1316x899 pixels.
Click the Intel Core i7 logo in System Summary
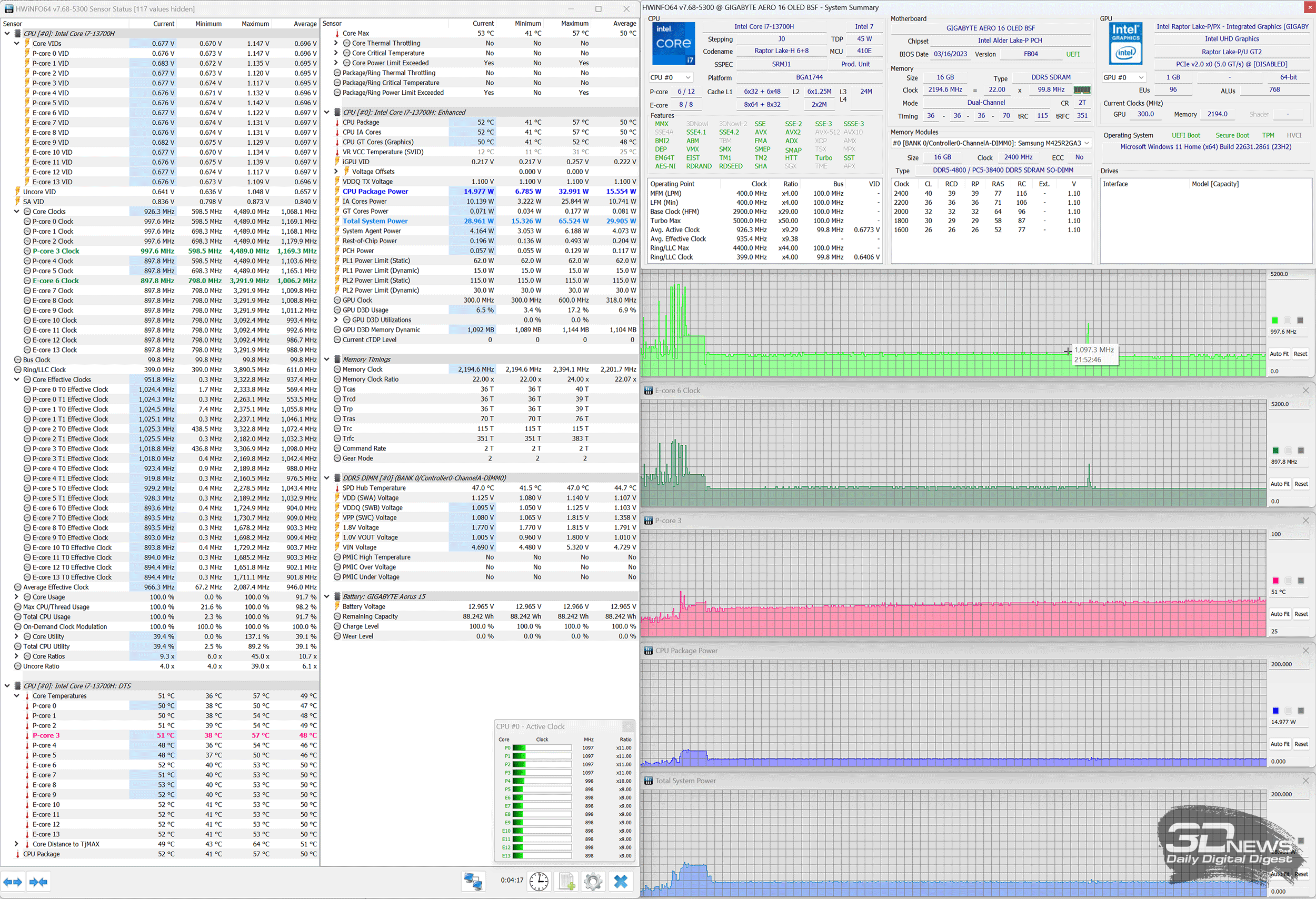(x=673, y=43)
